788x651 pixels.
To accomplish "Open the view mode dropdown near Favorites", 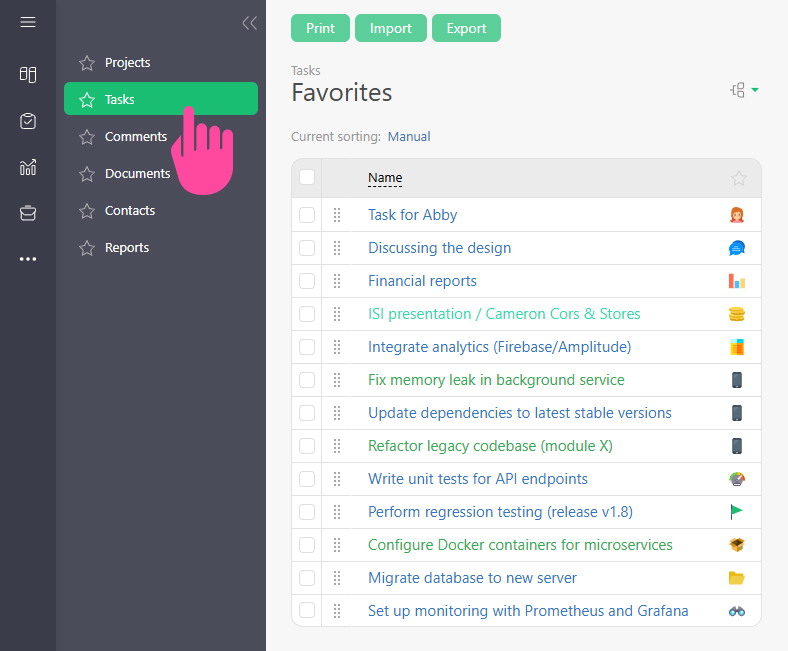I will pyautogui.click(x=744, y=91).
